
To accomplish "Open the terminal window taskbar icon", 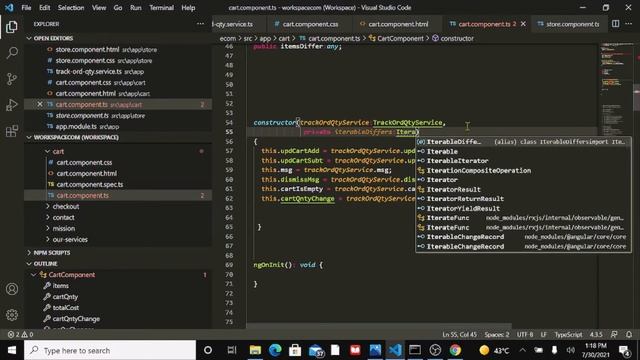I will point(415,350).
